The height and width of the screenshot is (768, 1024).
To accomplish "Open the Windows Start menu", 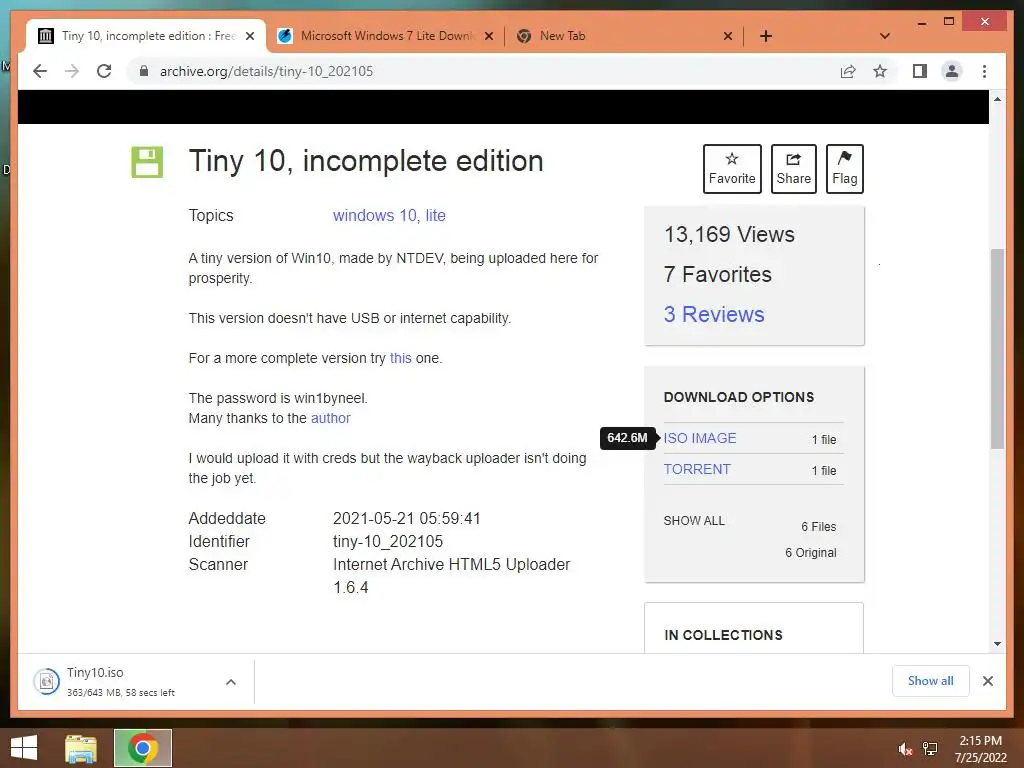I will click(24, 748).
